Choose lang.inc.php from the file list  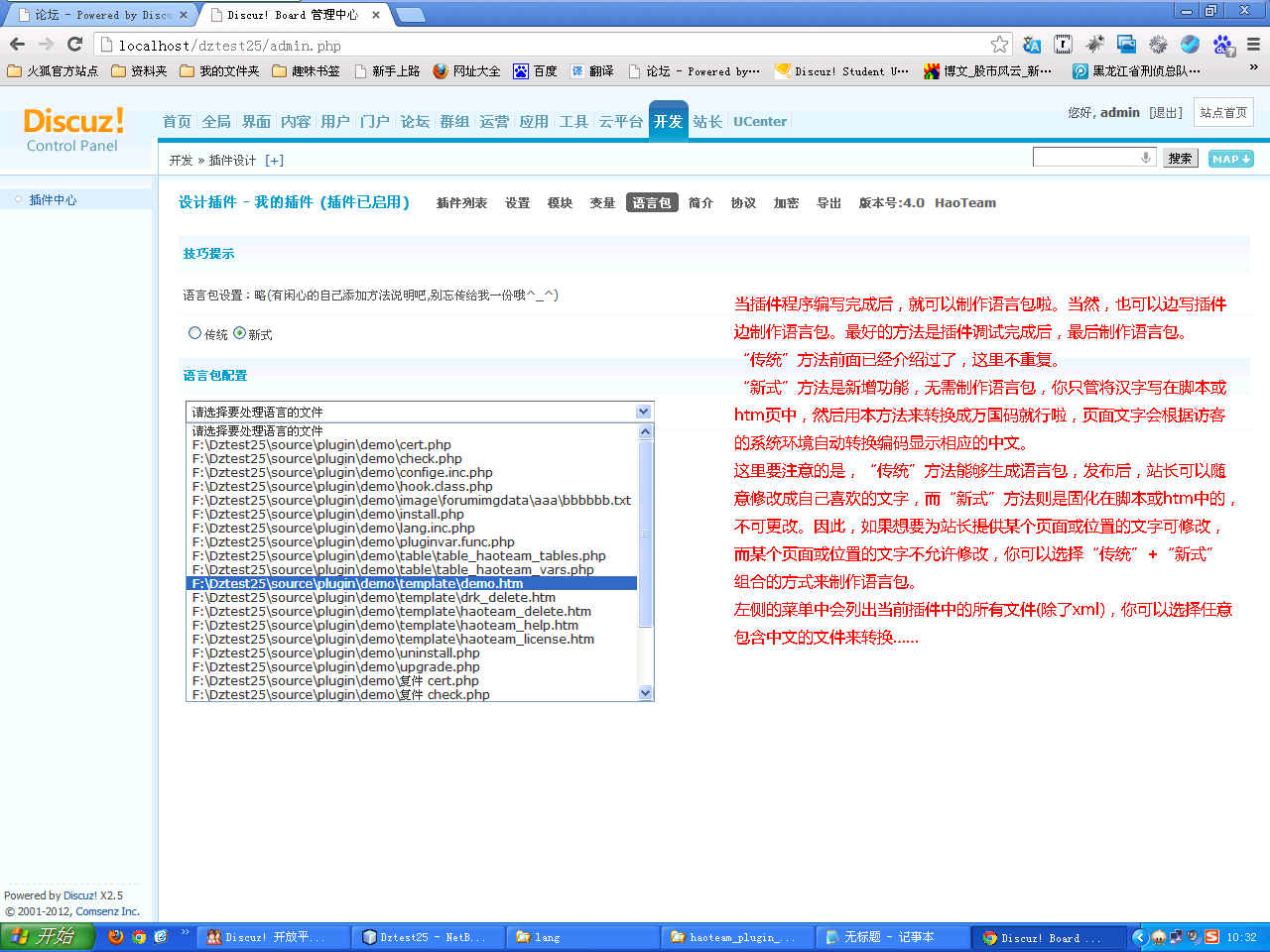click(412, 528)
